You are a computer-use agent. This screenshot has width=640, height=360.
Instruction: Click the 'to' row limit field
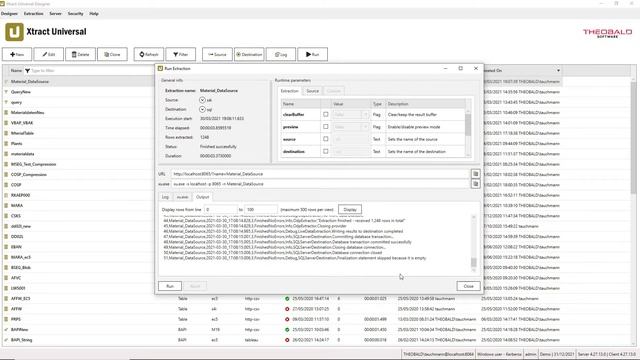261,209
